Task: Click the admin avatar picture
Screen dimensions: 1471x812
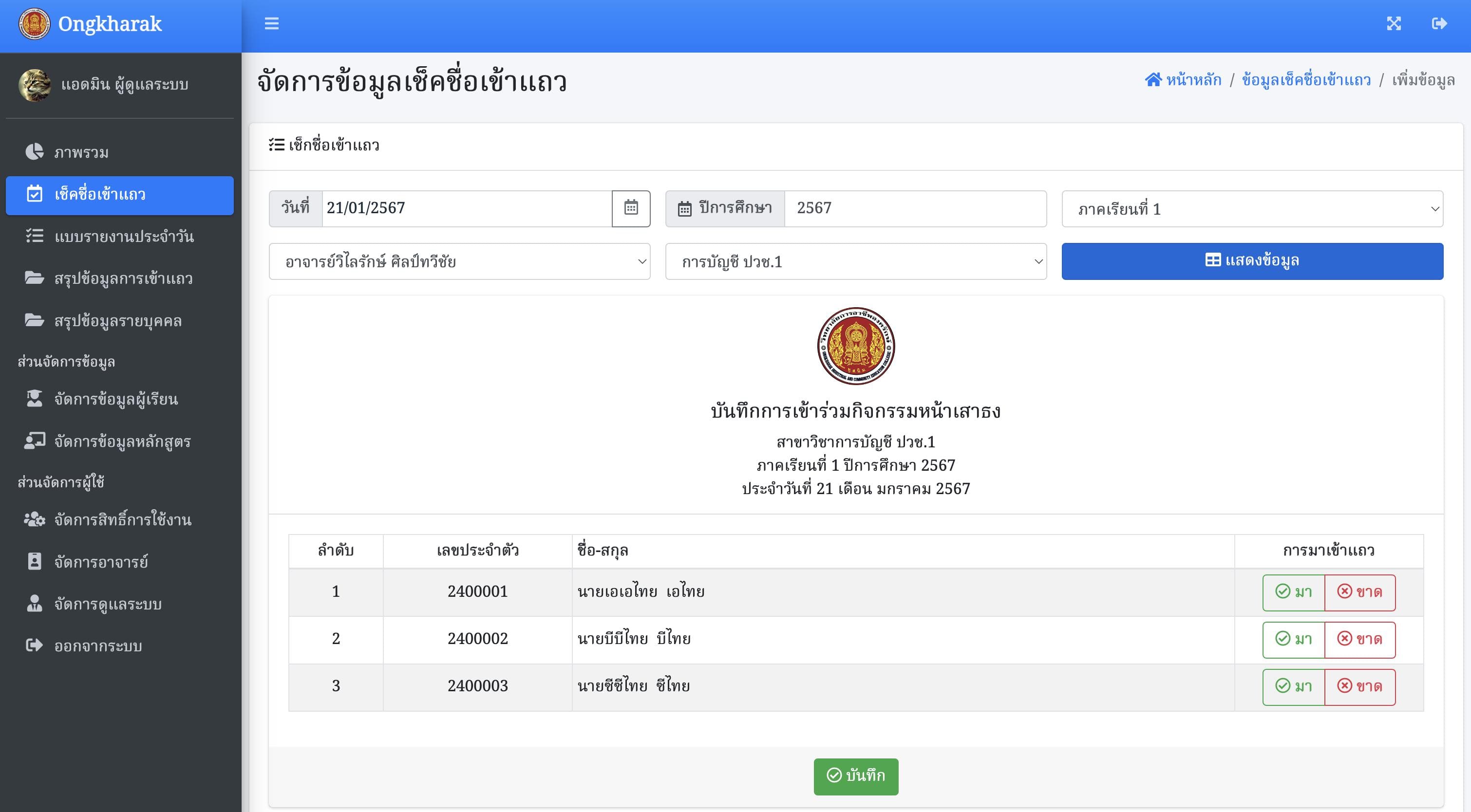Action: click(34, 85)
